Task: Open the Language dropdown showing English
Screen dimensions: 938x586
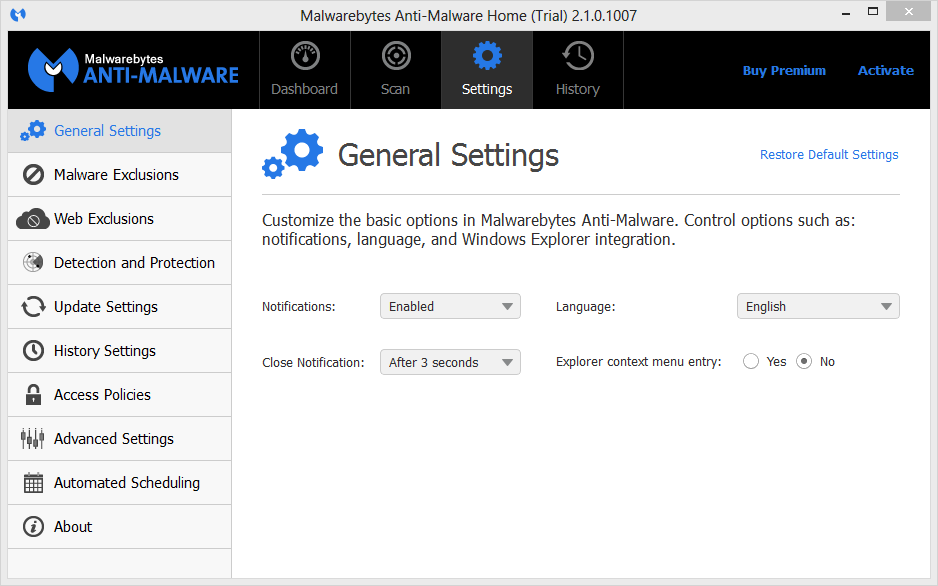Action: (x=818, y=306)
